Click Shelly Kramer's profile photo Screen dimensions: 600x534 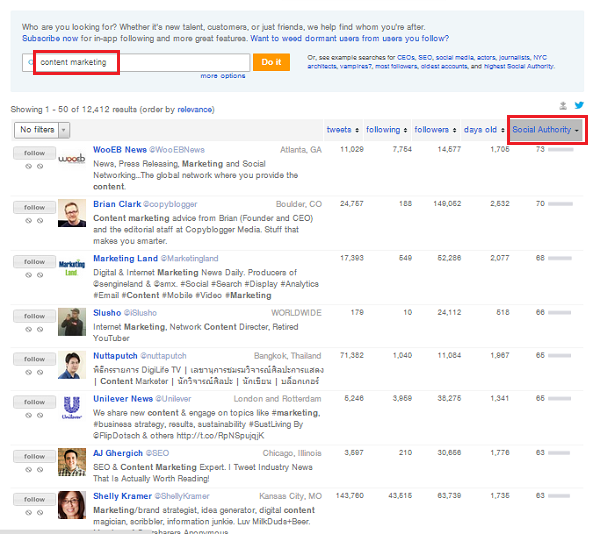(72, 505)
